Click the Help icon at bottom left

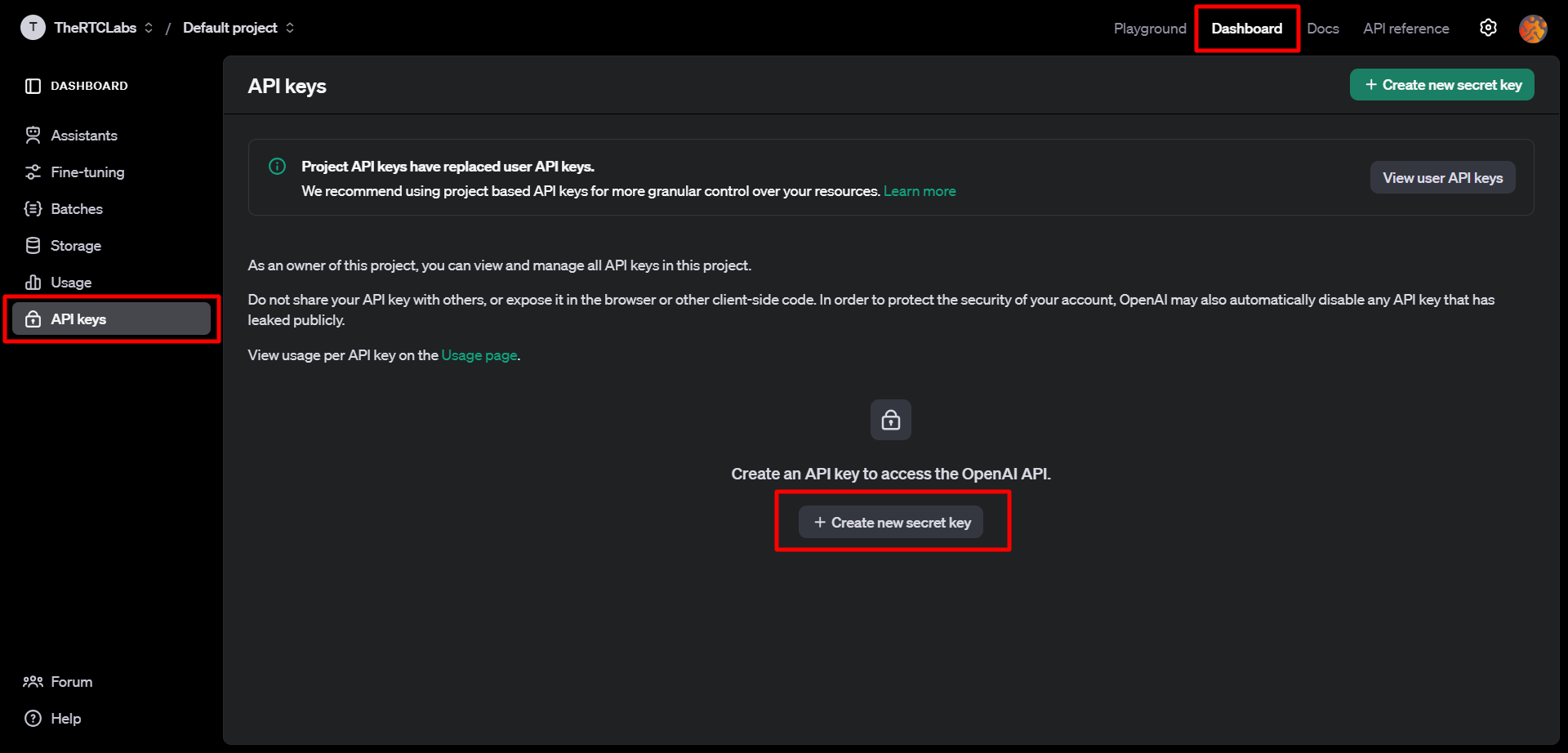pos(33,718)
